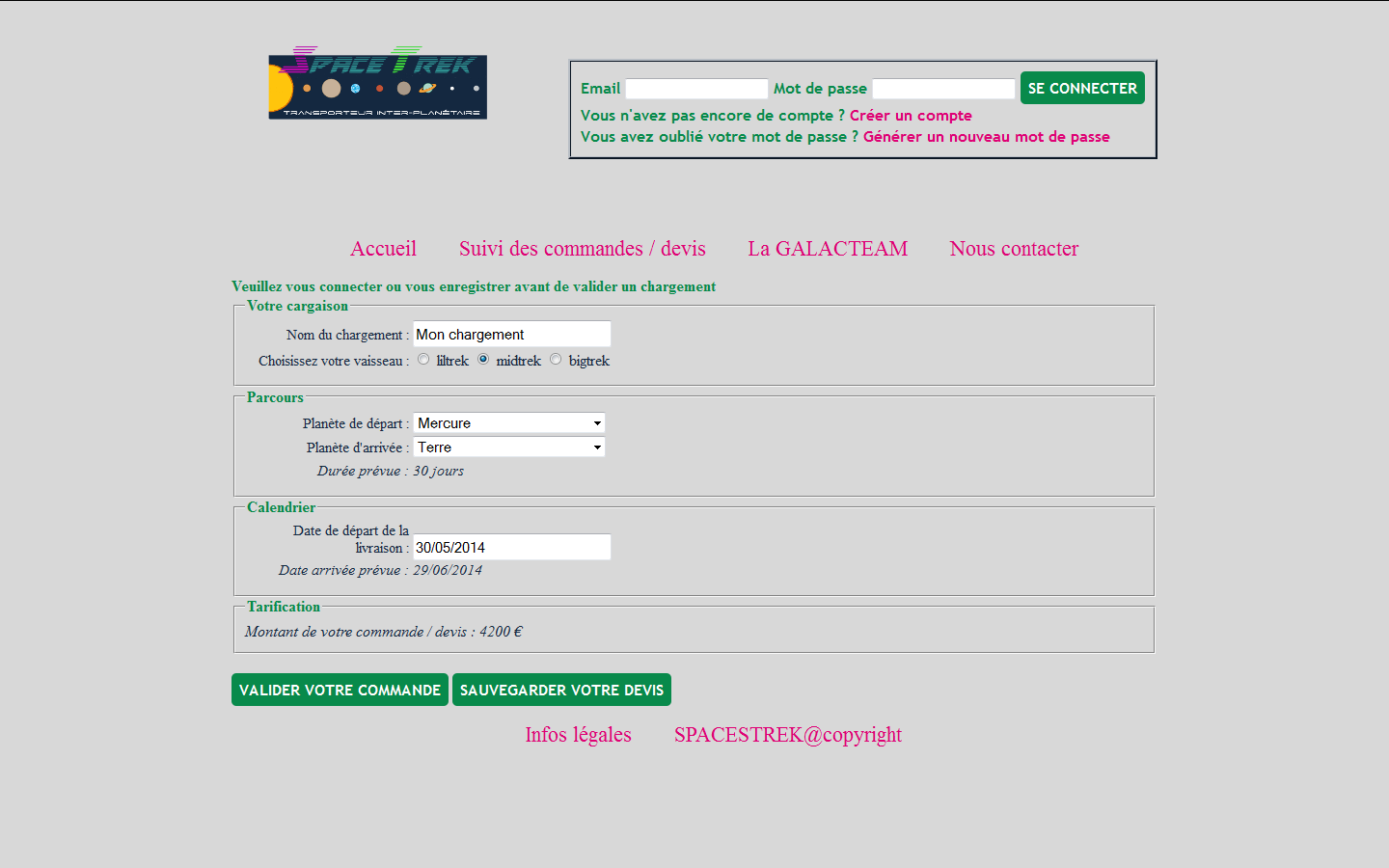Choose the bigtrek ship radio button
The image size is (1389, 868).
tap(556, 360)
